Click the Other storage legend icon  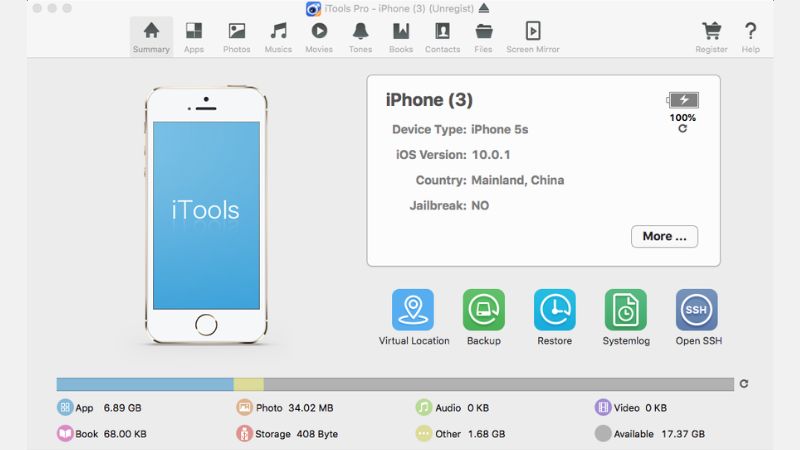tap(423, 434)
